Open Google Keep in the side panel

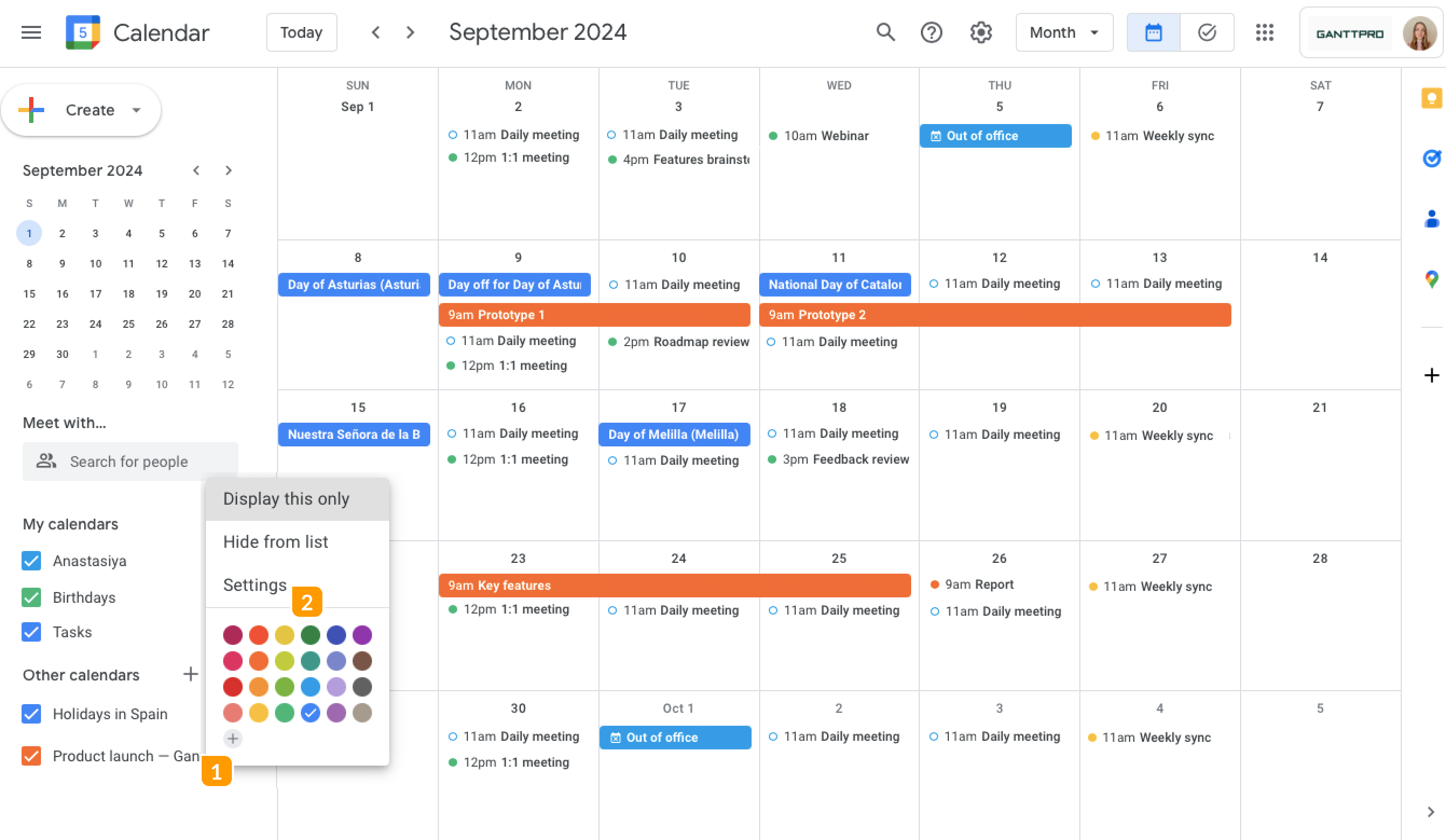click(x=1431, y=98)
